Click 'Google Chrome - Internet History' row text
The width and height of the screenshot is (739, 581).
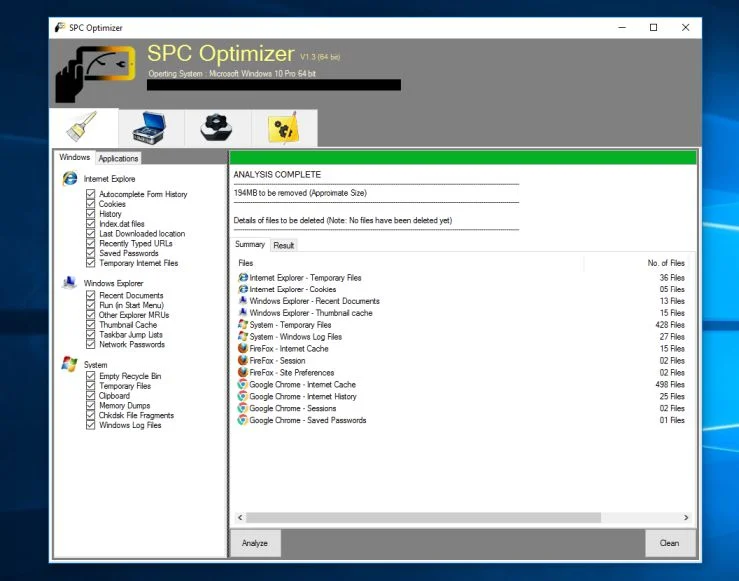click(303, 396)
